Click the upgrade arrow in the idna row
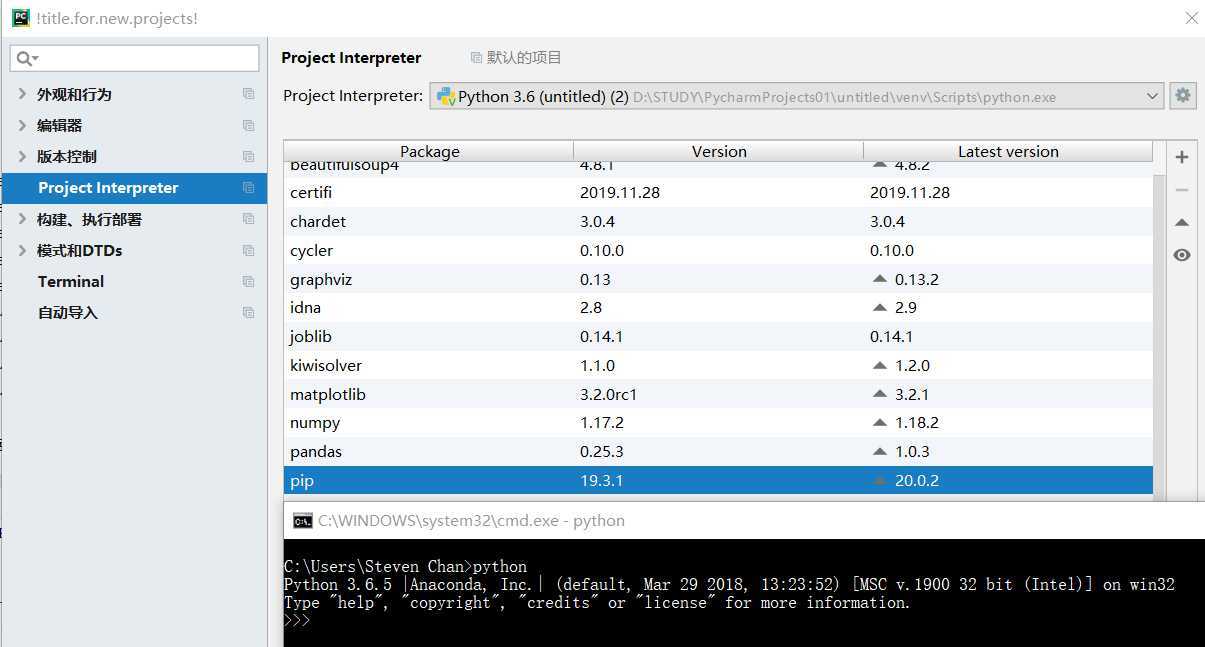The image size is (1205, 647). 880,307
